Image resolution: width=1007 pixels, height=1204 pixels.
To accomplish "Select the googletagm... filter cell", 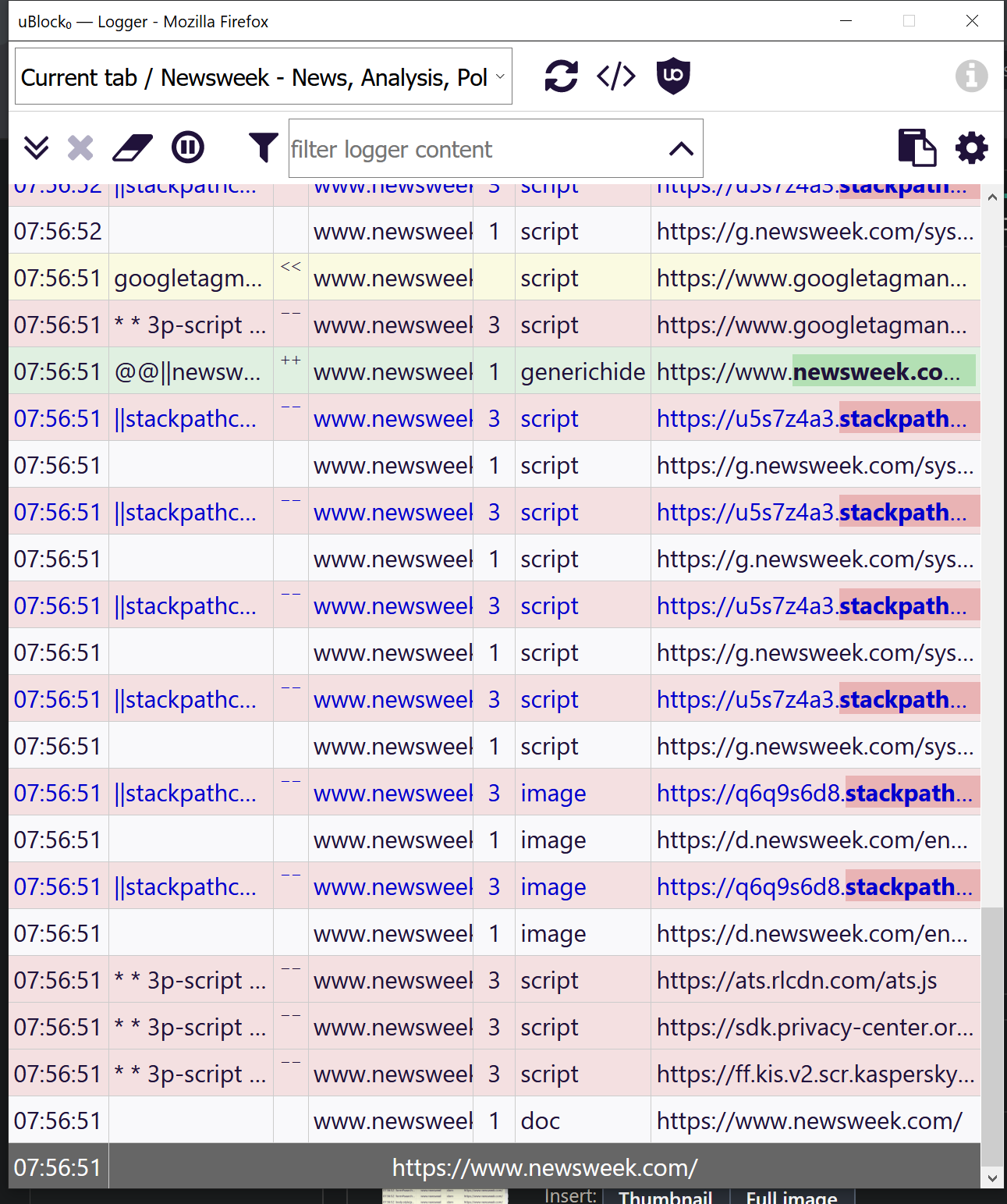I will point(190,278).
